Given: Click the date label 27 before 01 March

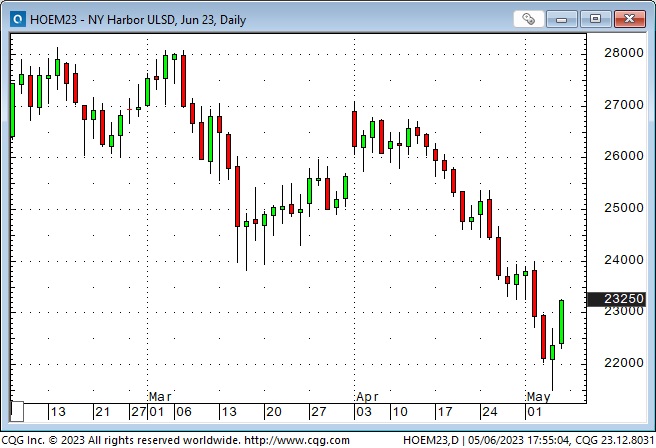Looking at the screenshot, I should click(138, 412).
